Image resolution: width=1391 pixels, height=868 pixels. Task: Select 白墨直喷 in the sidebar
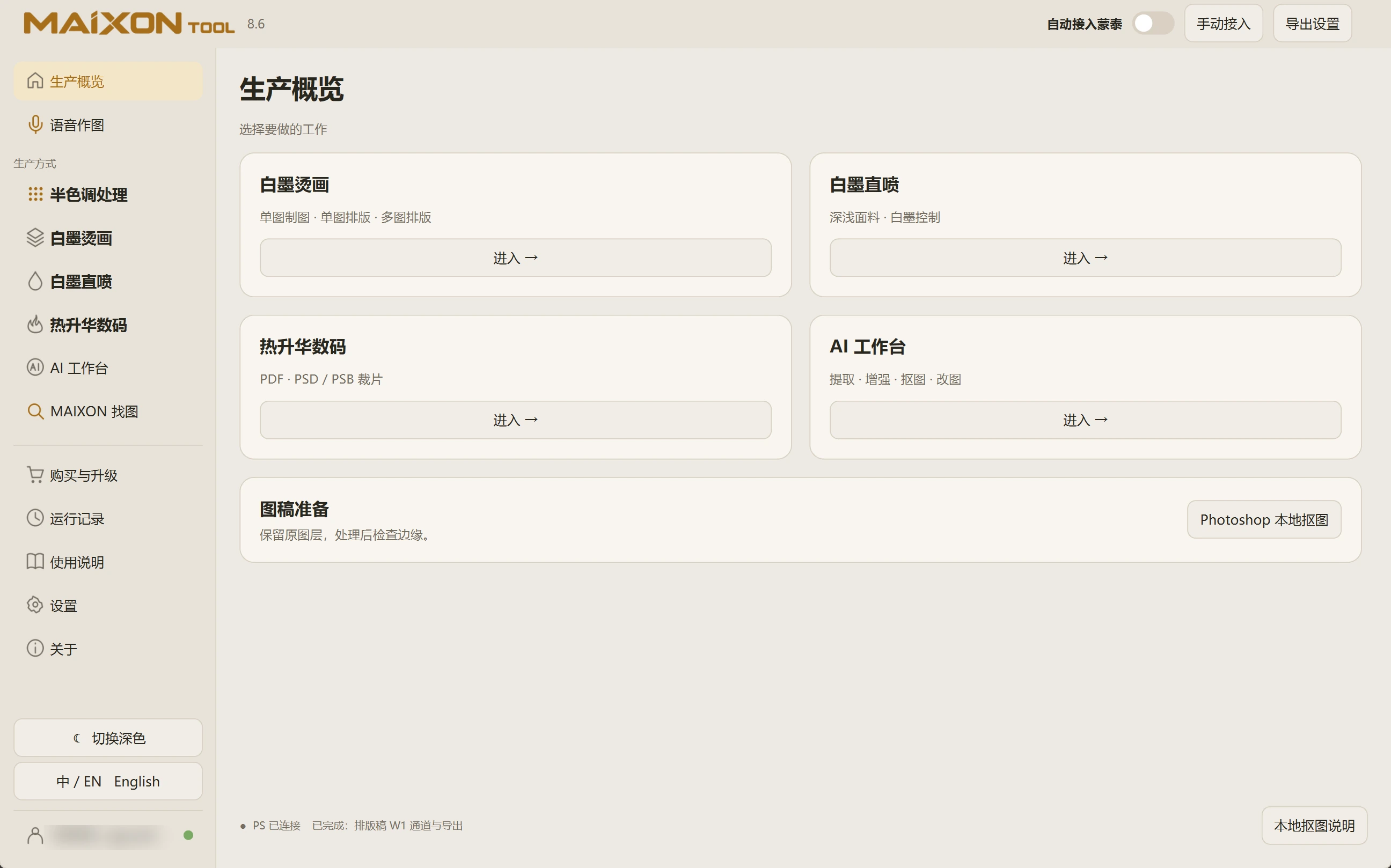(x=108, y=281)
